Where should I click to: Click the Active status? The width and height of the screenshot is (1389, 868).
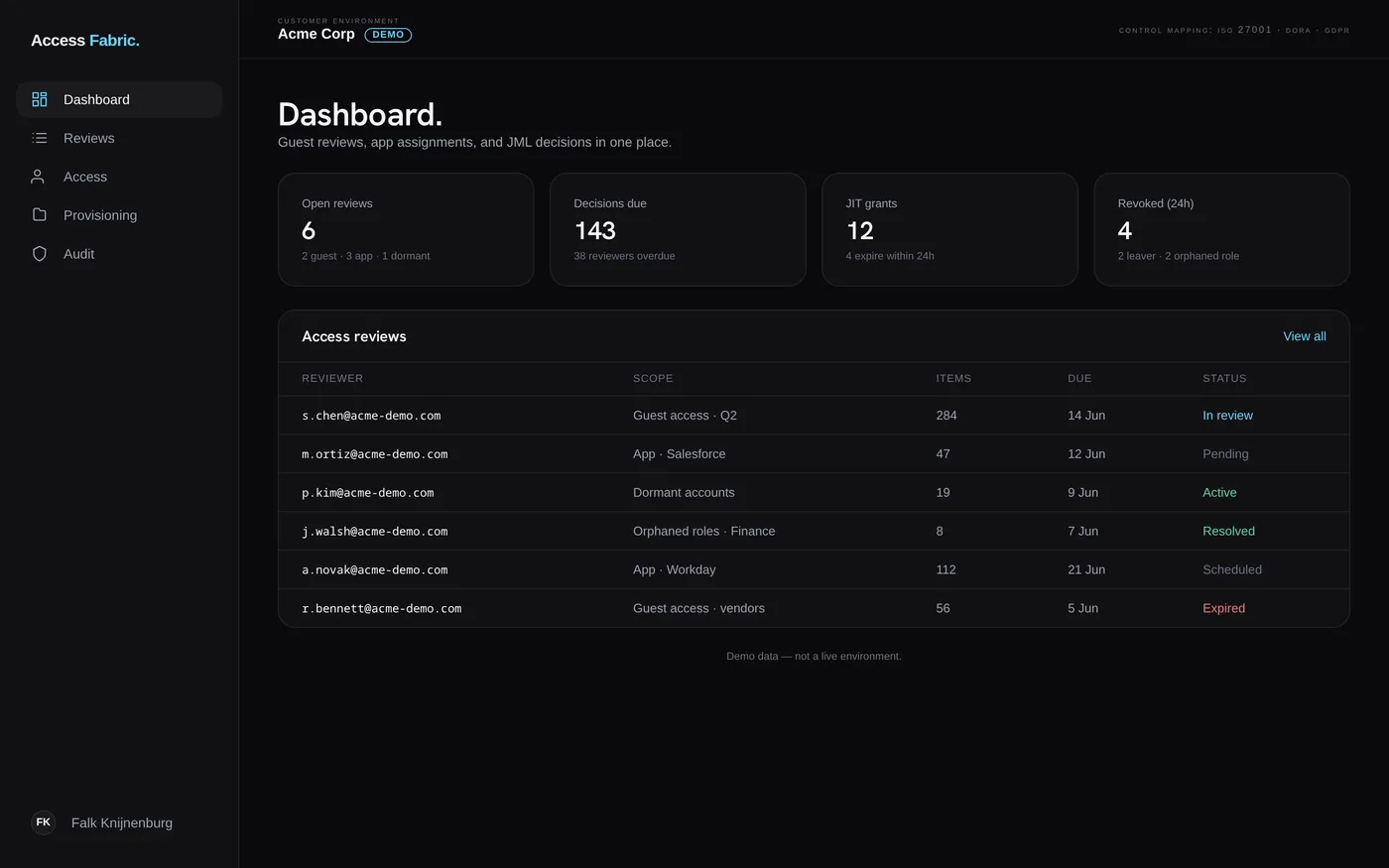click(x=1219, y=493)
